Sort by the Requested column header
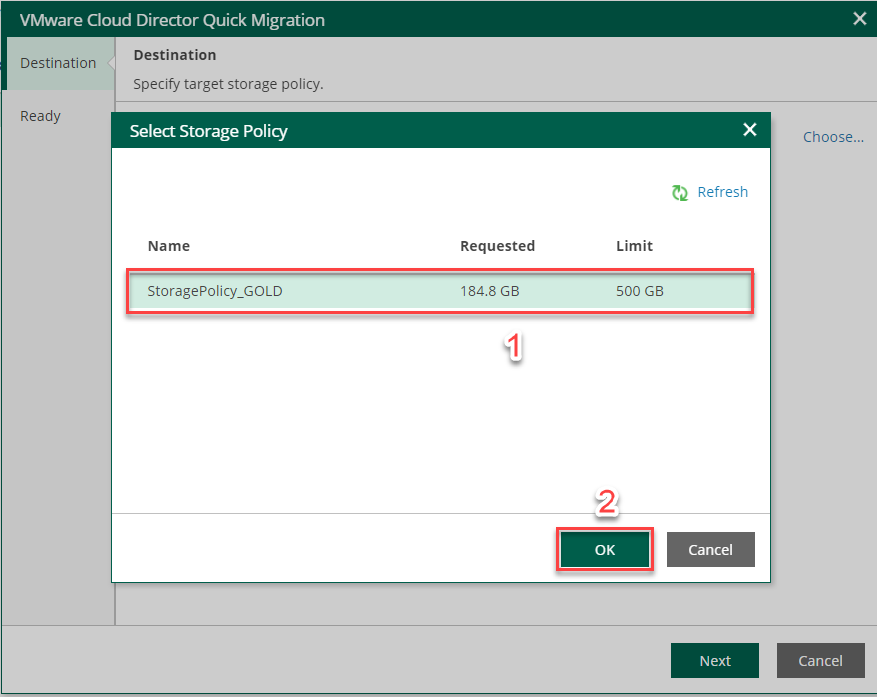This screenshot has width=877, height=697. tap(497, 246)
